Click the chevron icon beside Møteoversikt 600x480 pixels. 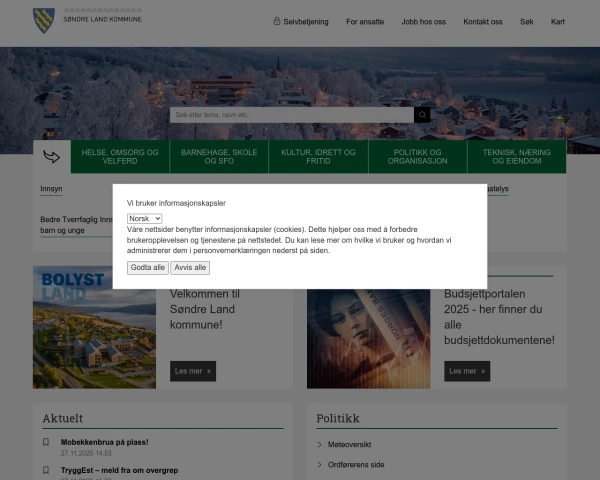pyautogui.click(x=320, y=444)
